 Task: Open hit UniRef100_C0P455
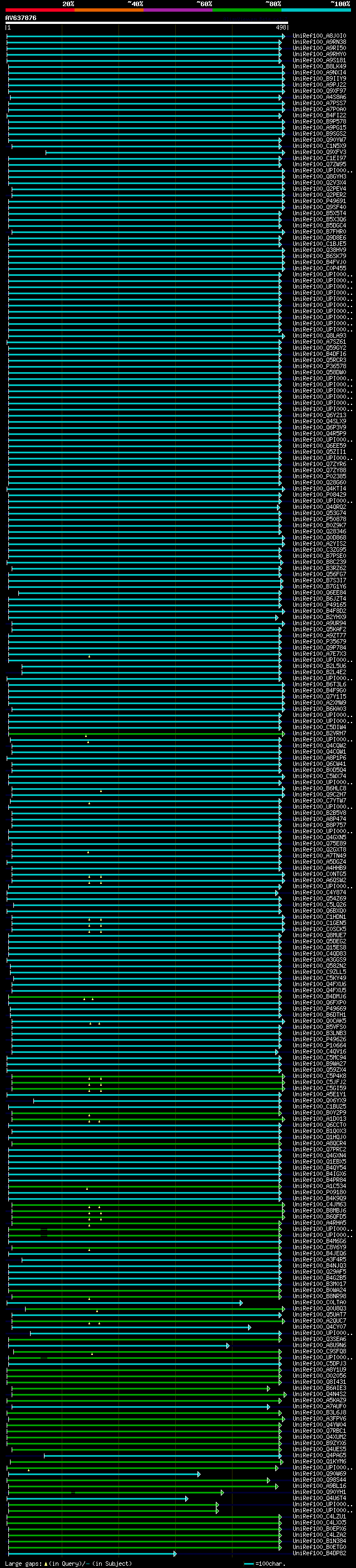[x=319, y=269]
